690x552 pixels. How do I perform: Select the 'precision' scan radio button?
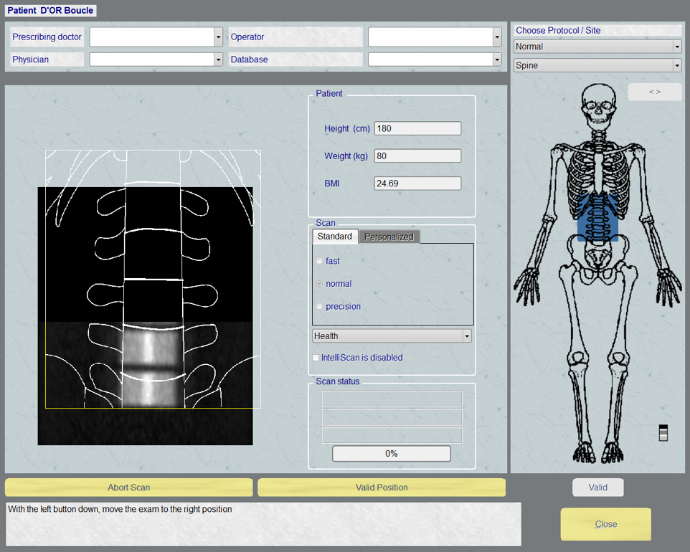[319, 306]
